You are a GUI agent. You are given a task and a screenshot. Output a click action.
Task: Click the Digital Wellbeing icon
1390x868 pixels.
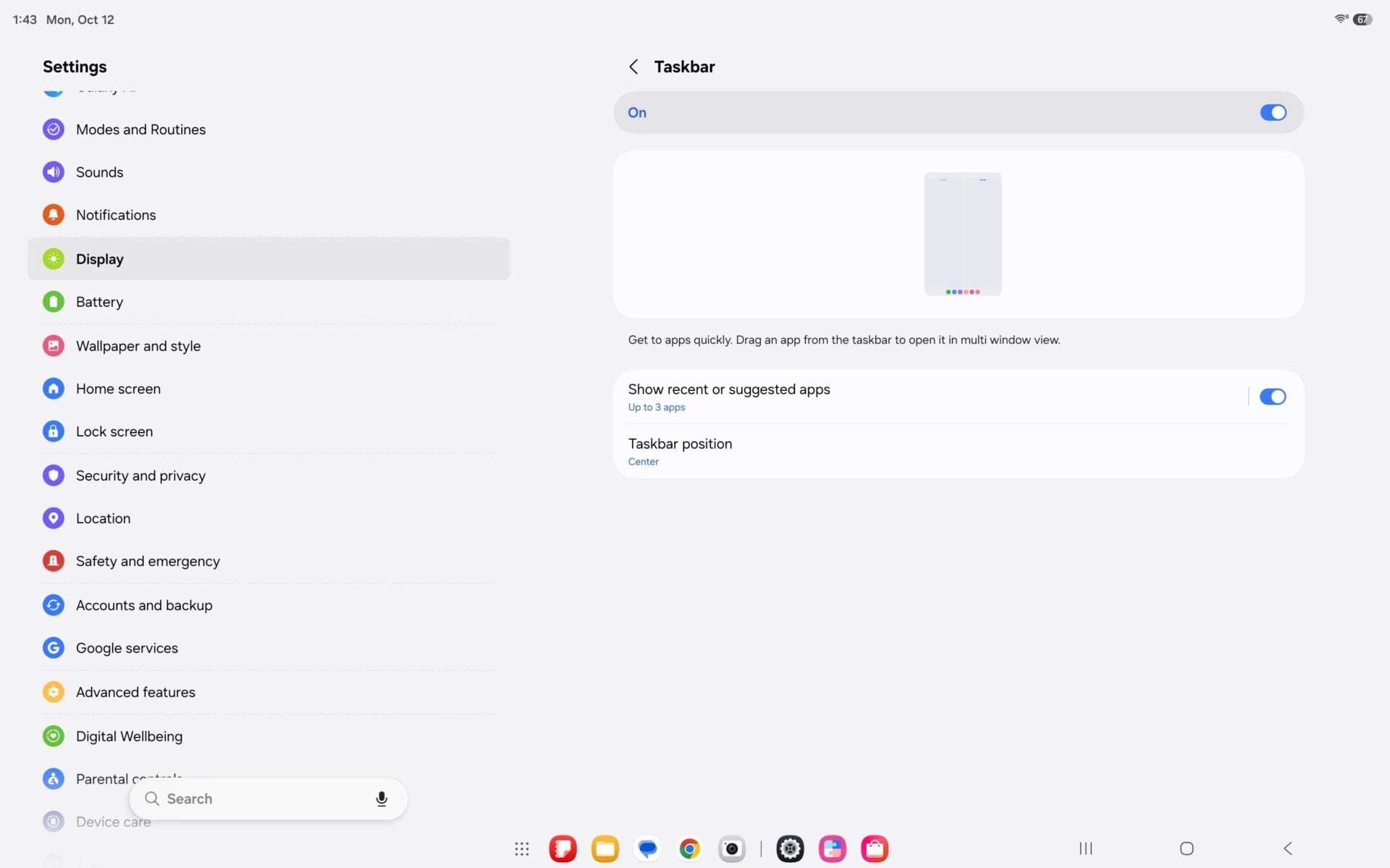pos(54,736)
